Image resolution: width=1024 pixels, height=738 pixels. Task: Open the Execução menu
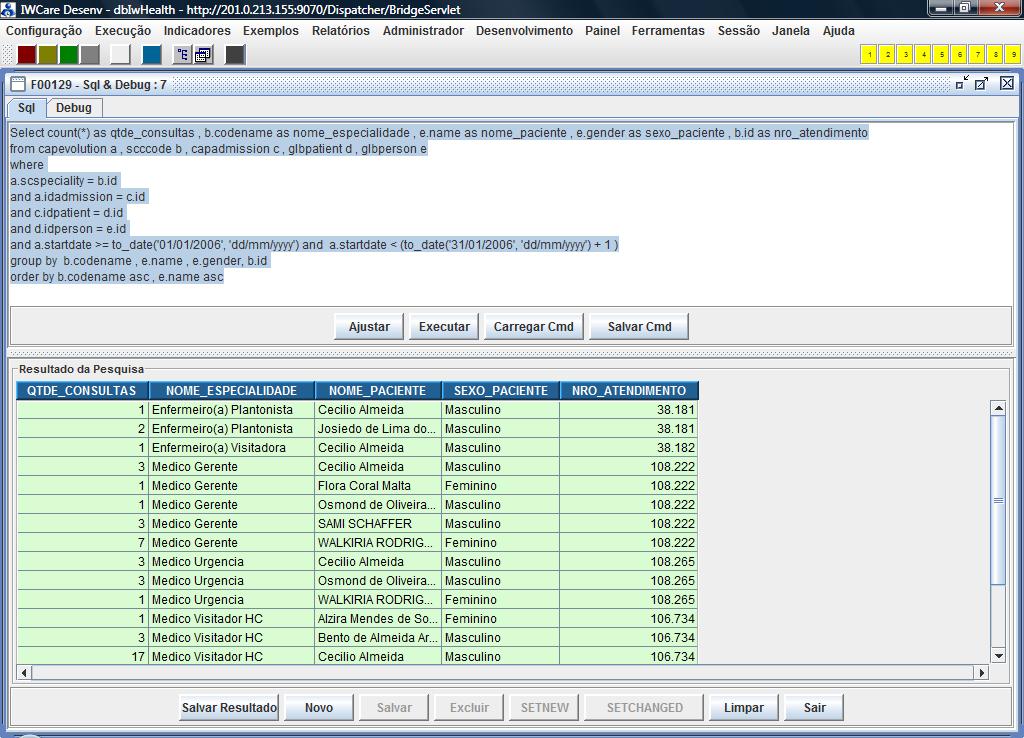[123, 31]
